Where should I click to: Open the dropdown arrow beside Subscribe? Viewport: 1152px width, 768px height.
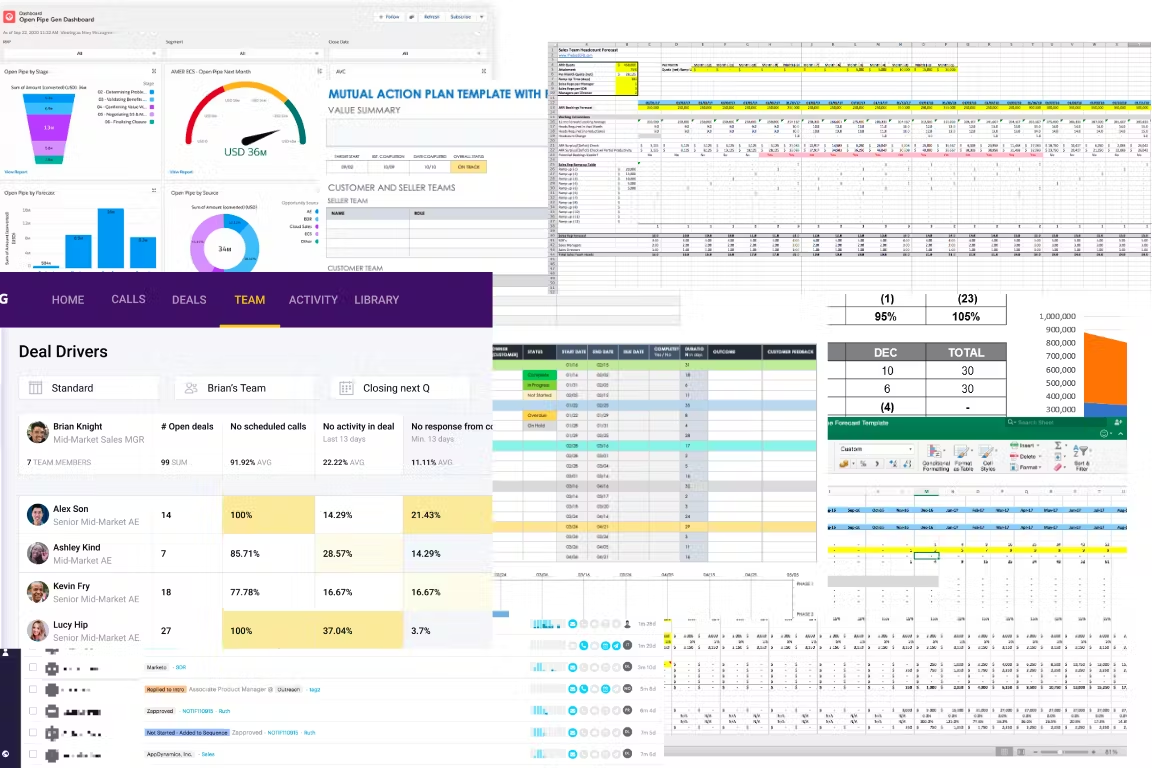[482, 17]
